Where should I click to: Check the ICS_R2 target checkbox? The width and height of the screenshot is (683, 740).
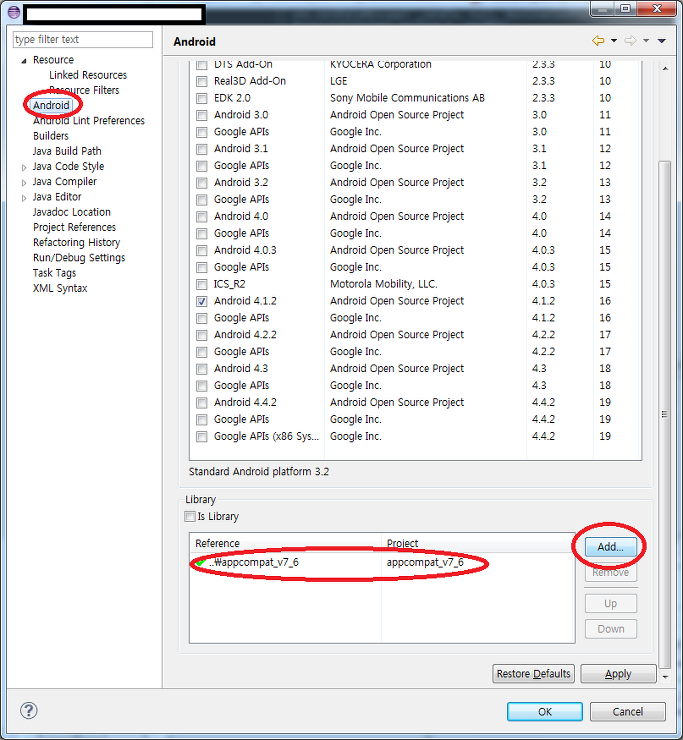[x=202, y=284]
